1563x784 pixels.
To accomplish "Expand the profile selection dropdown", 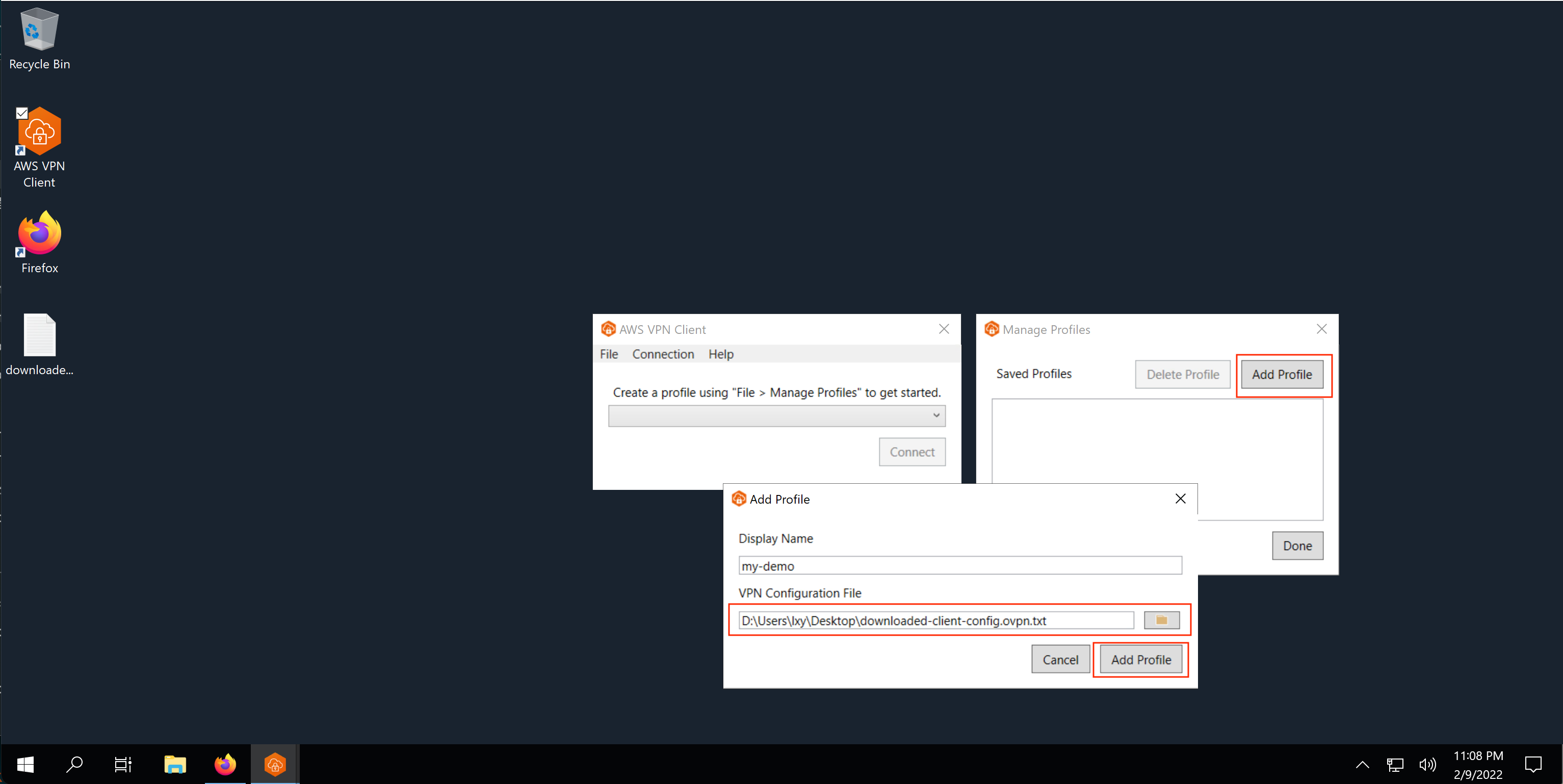I will point(776,415).
